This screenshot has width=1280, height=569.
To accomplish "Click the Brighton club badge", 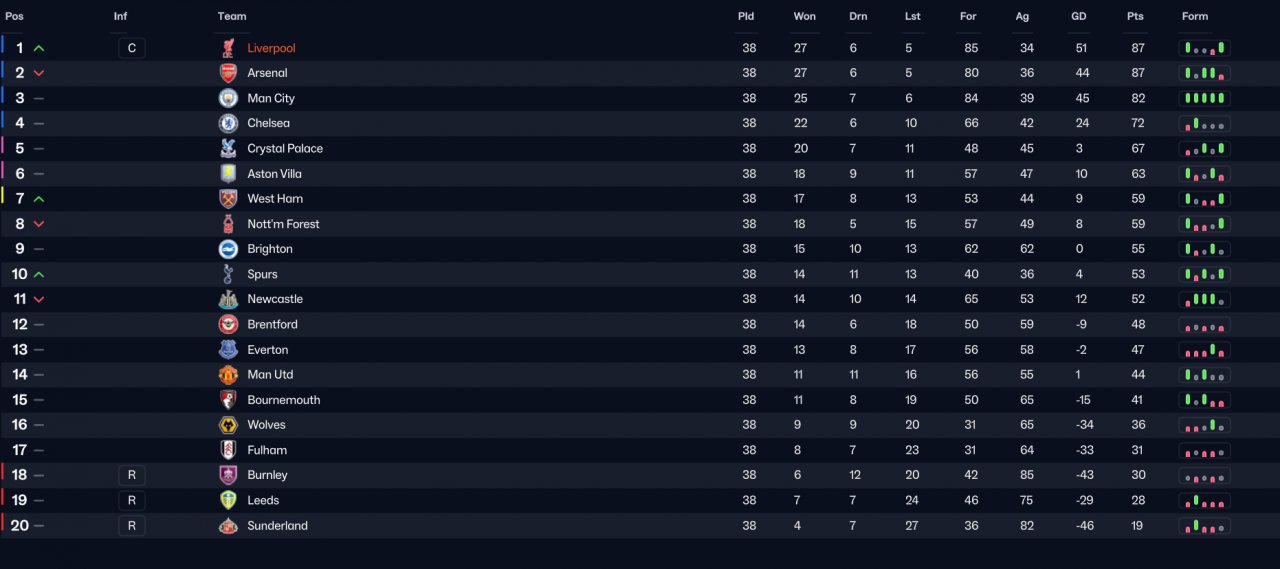I will [228, 249].
